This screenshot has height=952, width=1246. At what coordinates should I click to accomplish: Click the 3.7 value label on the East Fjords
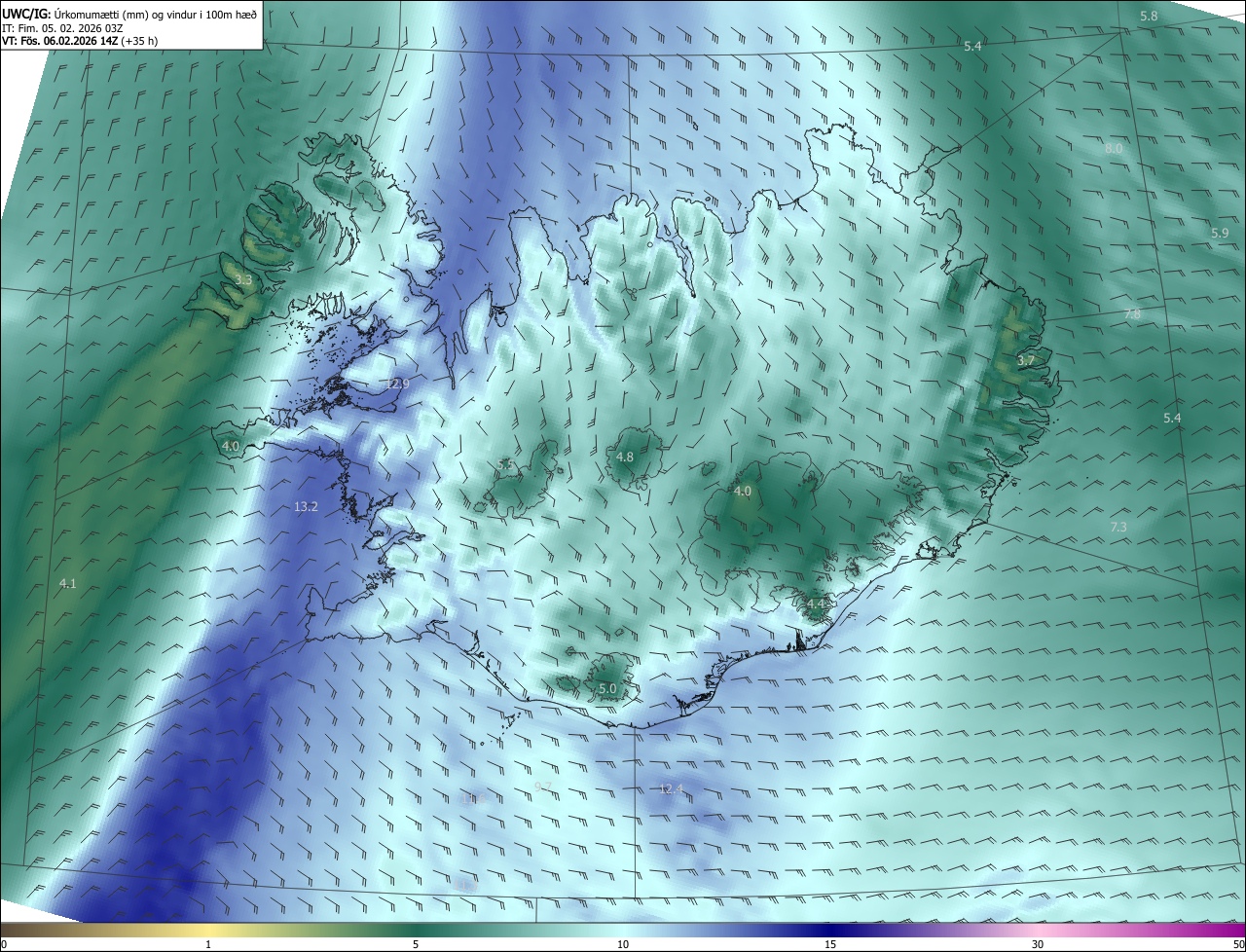[x=1026, y=361]
